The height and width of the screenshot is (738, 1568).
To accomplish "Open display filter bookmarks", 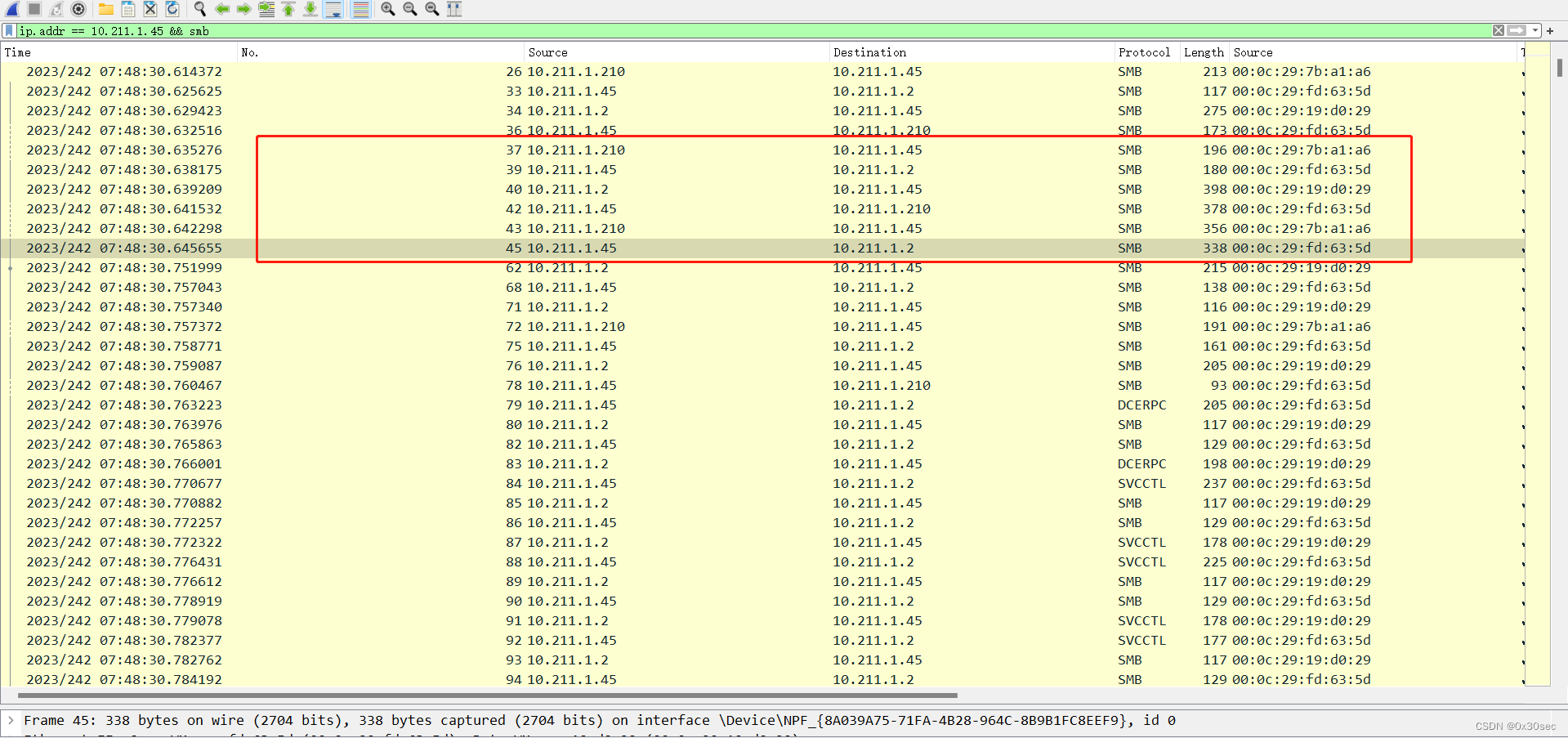I will point(10,31).
